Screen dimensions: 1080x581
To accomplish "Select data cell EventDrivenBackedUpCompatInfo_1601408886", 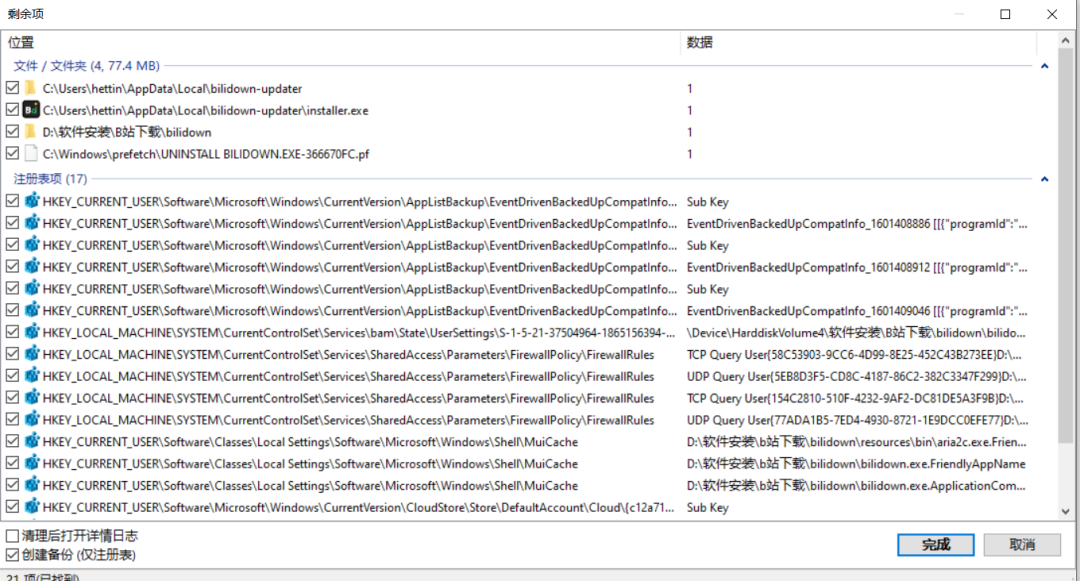I will [x=857, y=224].
